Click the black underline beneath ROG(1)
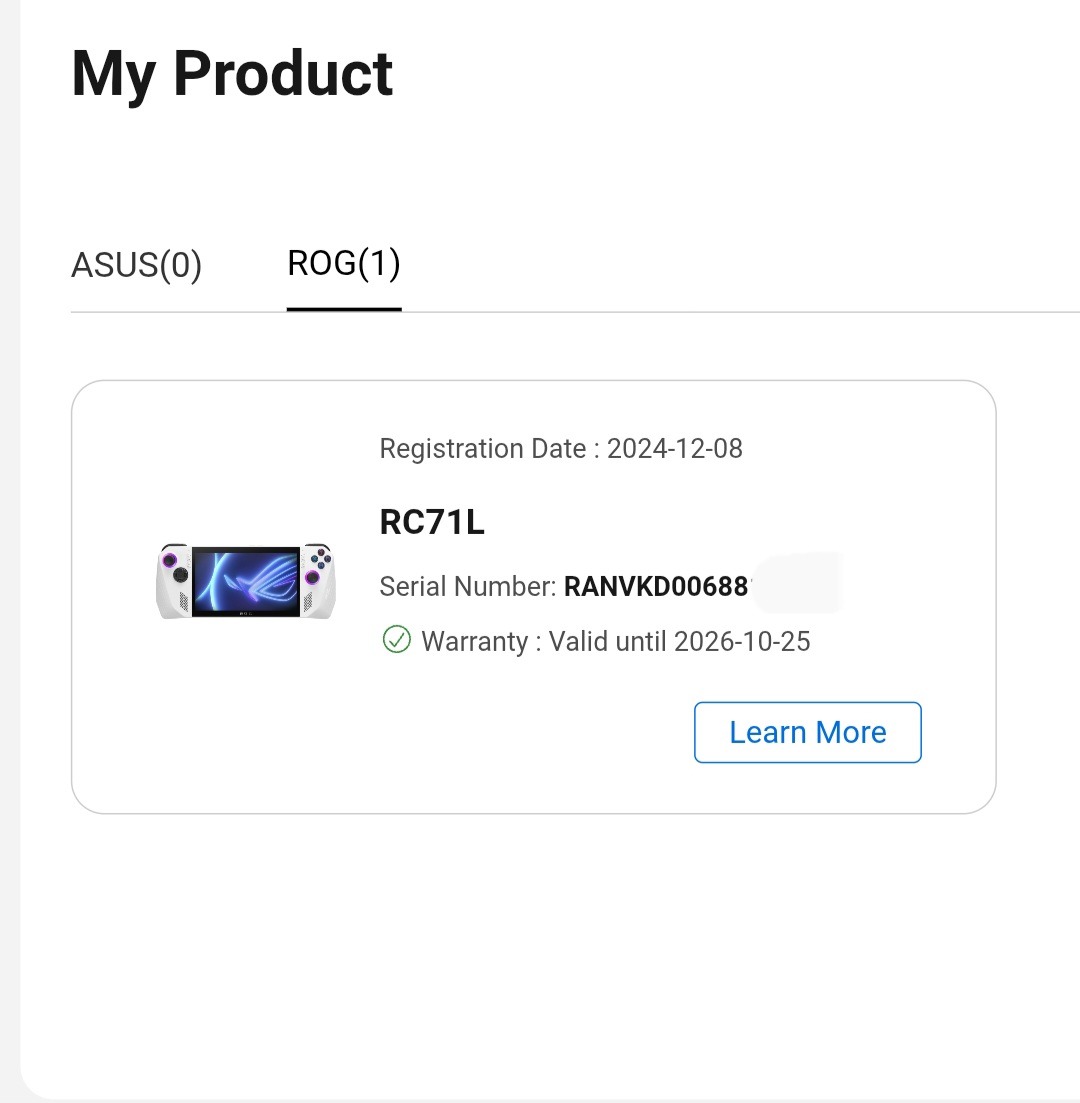 coord(344,309)
